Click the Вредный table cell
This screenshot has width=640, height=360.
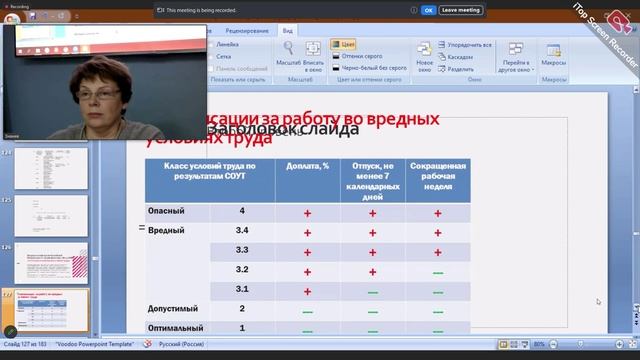(x=178, y=261)
